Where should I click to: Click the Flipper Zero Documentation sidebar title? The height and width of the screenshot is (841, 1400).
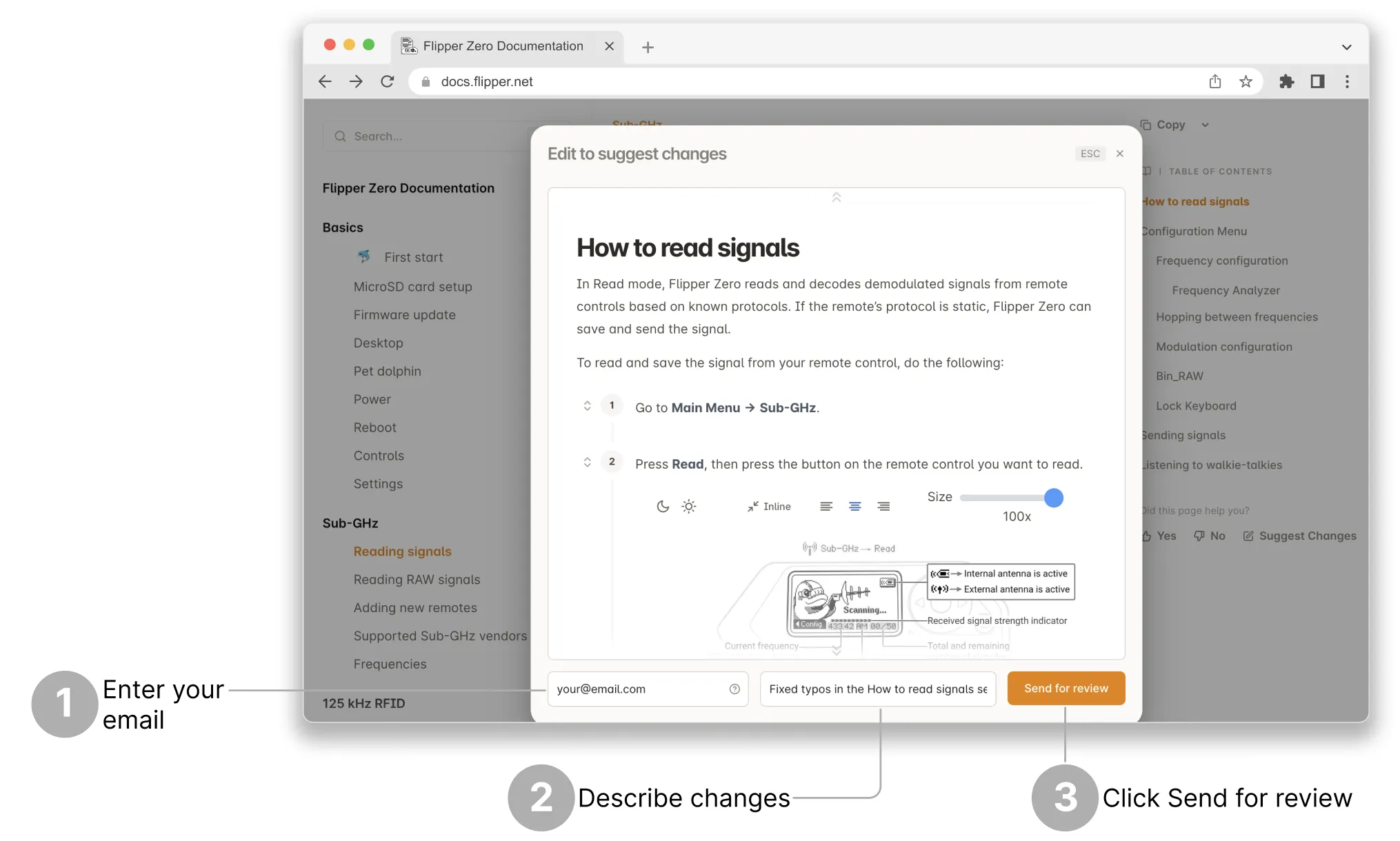[408, 189]
